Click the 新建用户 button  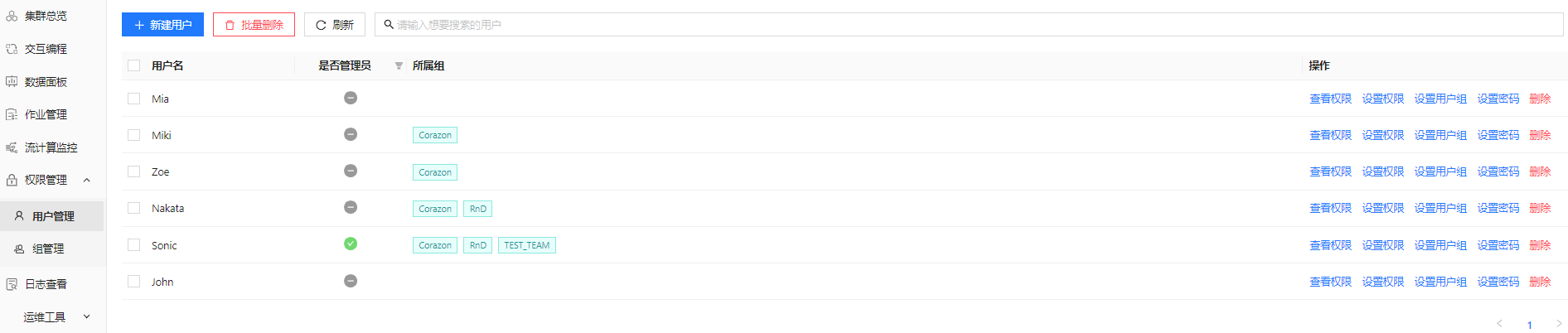162,25
